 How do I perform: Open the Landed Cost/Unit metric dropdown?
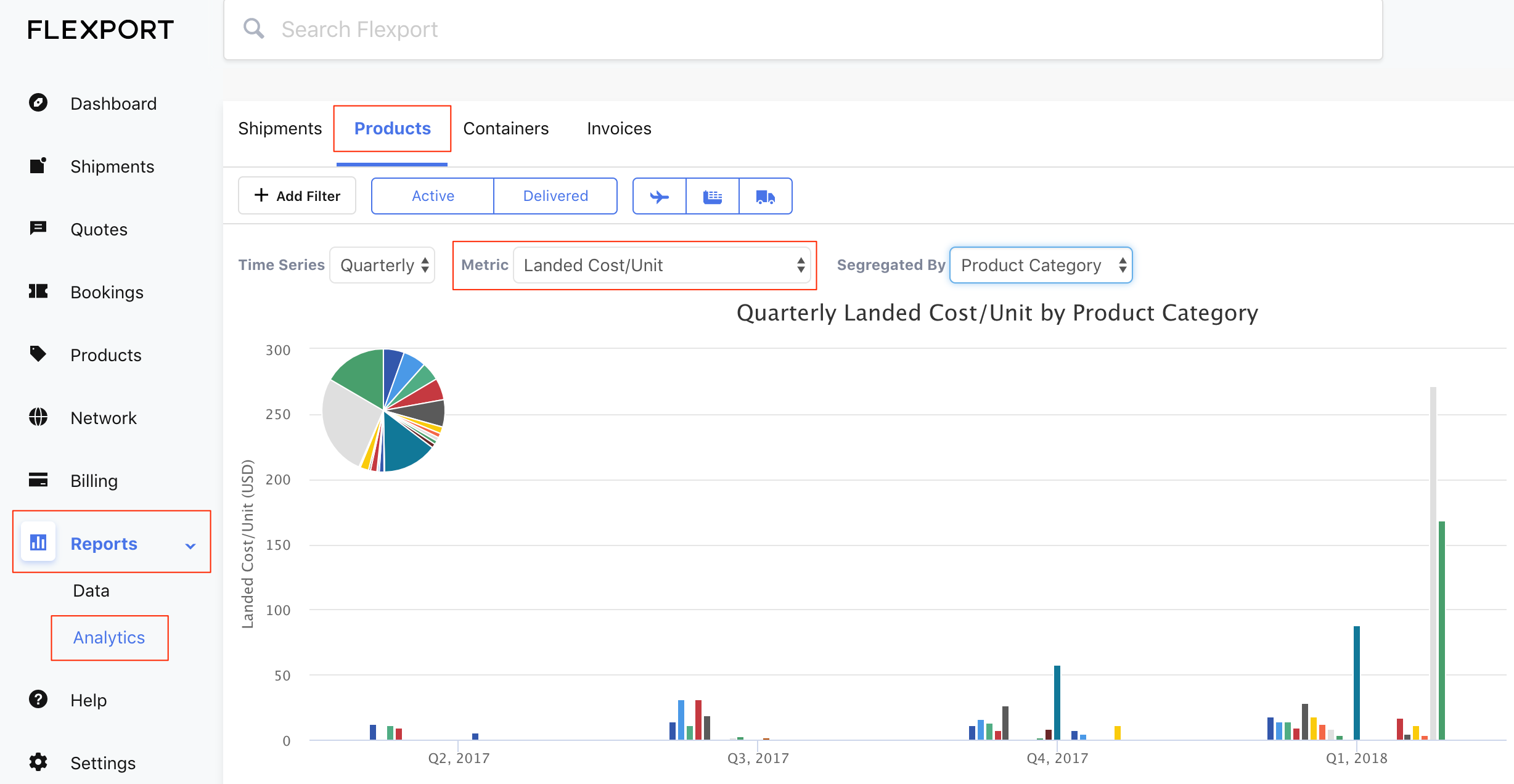[x=661, y=265]
